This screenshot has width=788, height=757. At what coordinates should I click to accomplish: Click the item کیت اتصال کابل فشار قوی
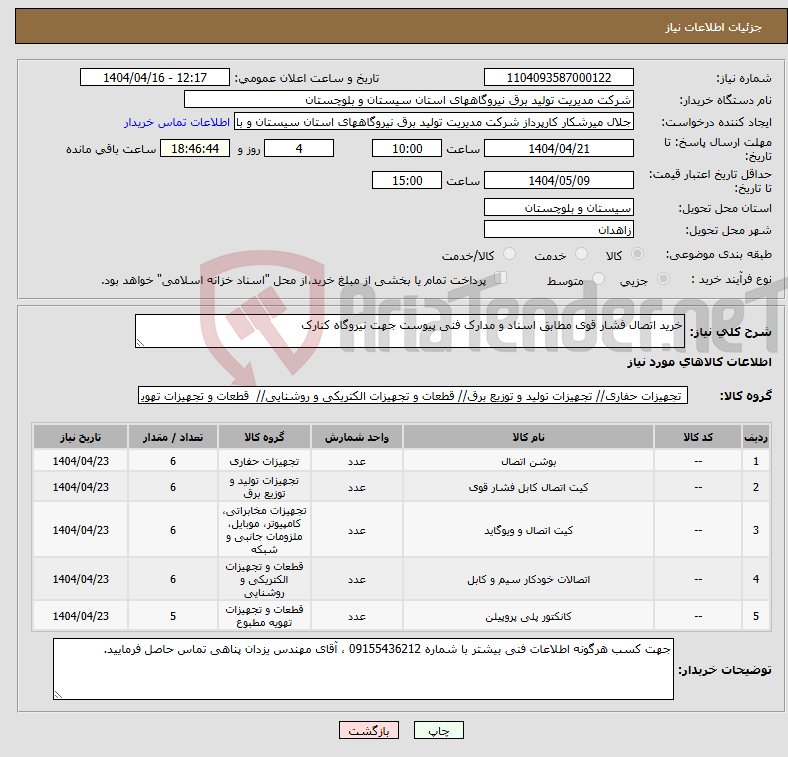pyautogui.click(x=528, y=487)
